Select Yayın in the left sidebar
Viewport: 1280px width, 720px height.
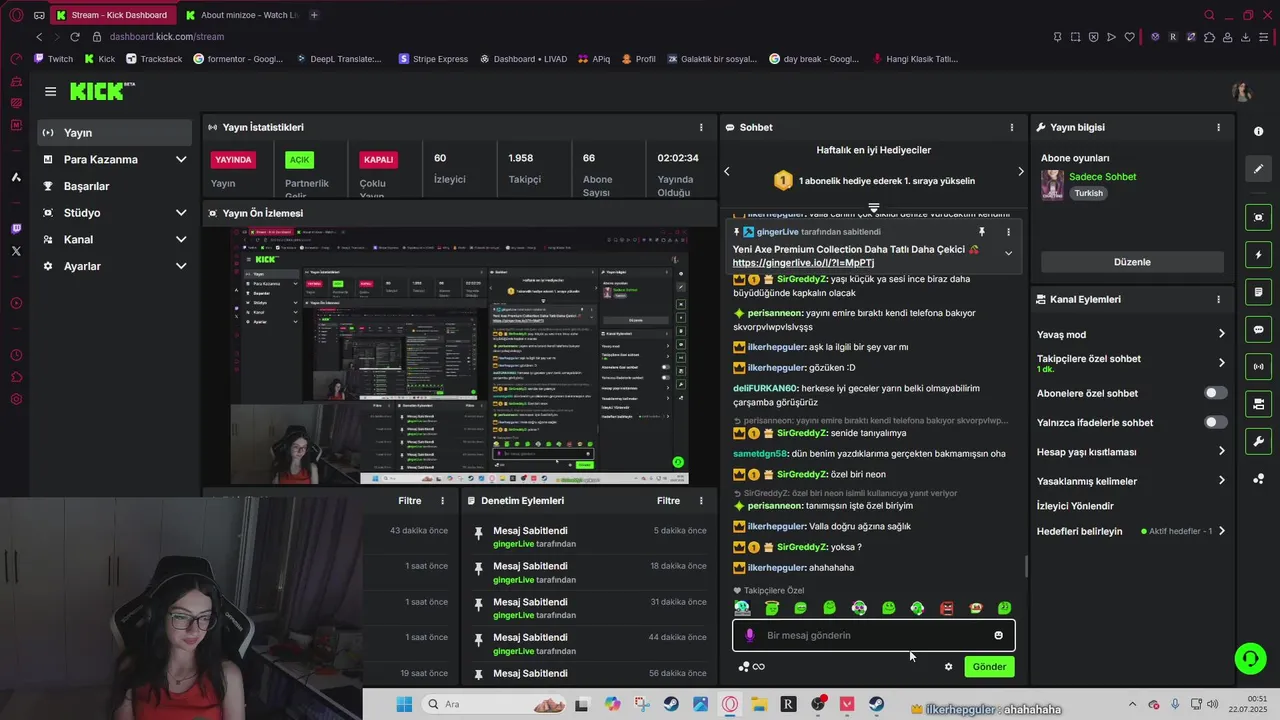point(114,132)
